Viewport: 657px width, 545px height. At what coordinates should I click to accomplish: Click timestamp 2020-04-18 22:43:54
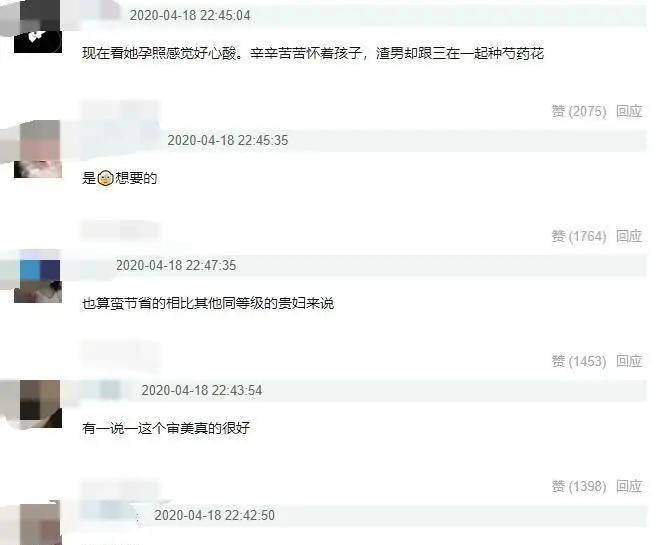tap(202, 390)
